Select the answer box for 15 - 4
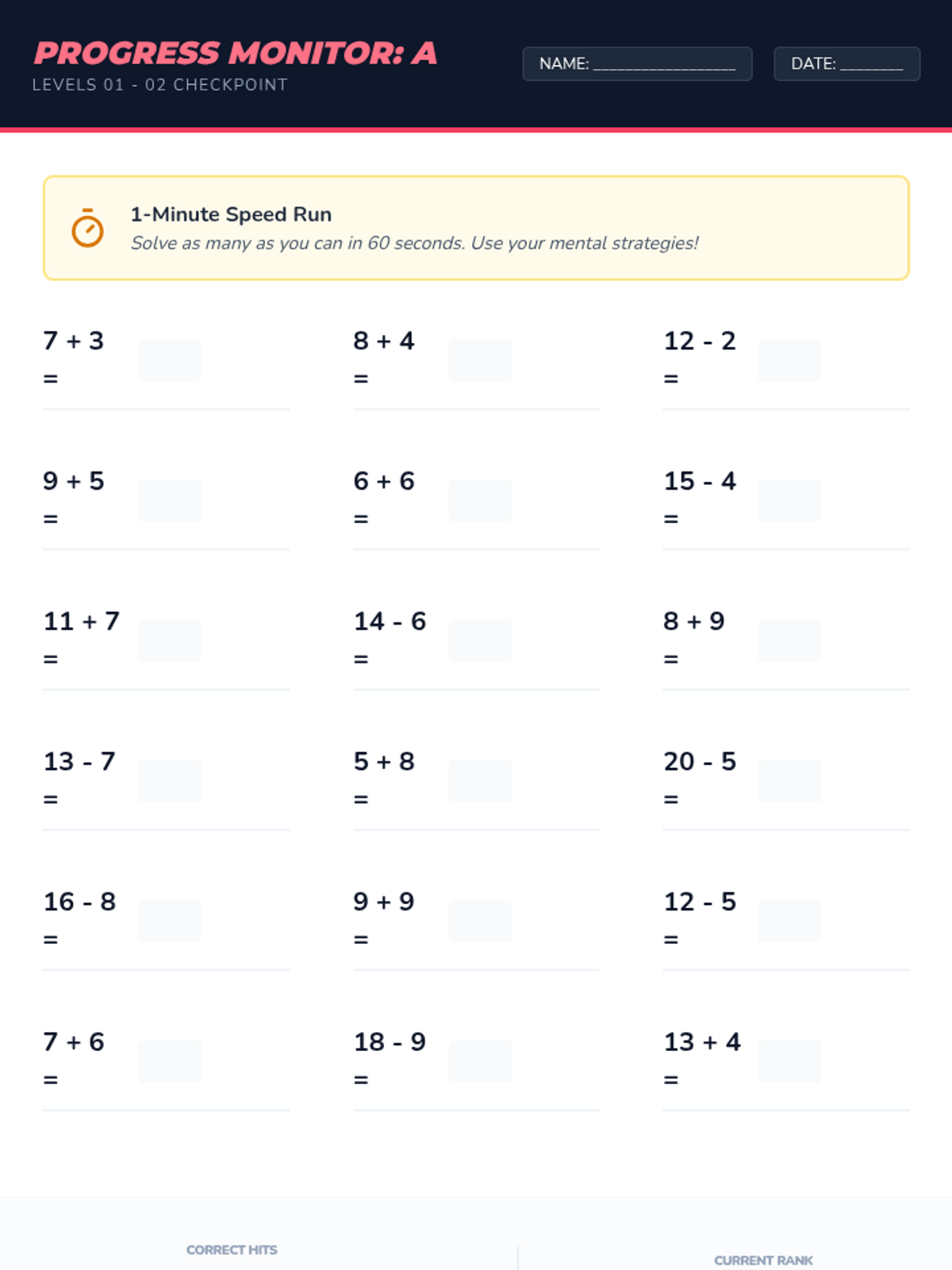 tap(789, 500)
